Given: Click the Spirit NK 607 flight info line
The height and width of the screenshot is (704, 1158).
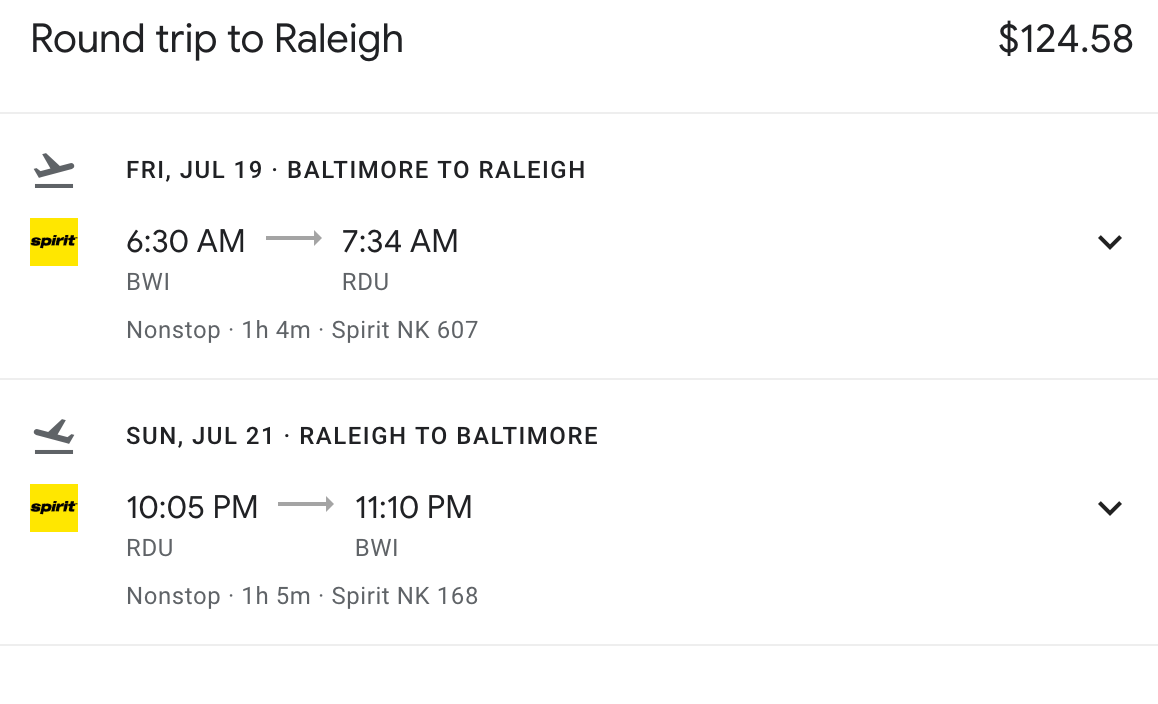Looking at the screenshot, I should (302, 330).
